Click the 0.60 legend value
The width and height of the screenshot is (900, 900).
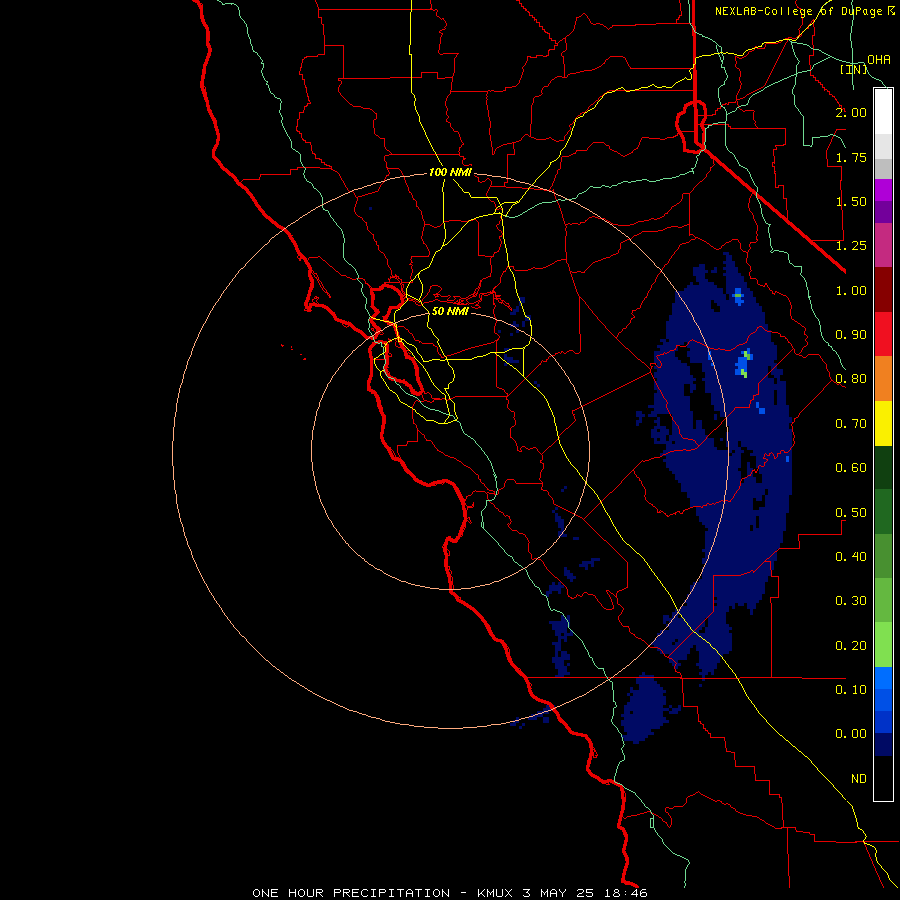coord(851,468)
